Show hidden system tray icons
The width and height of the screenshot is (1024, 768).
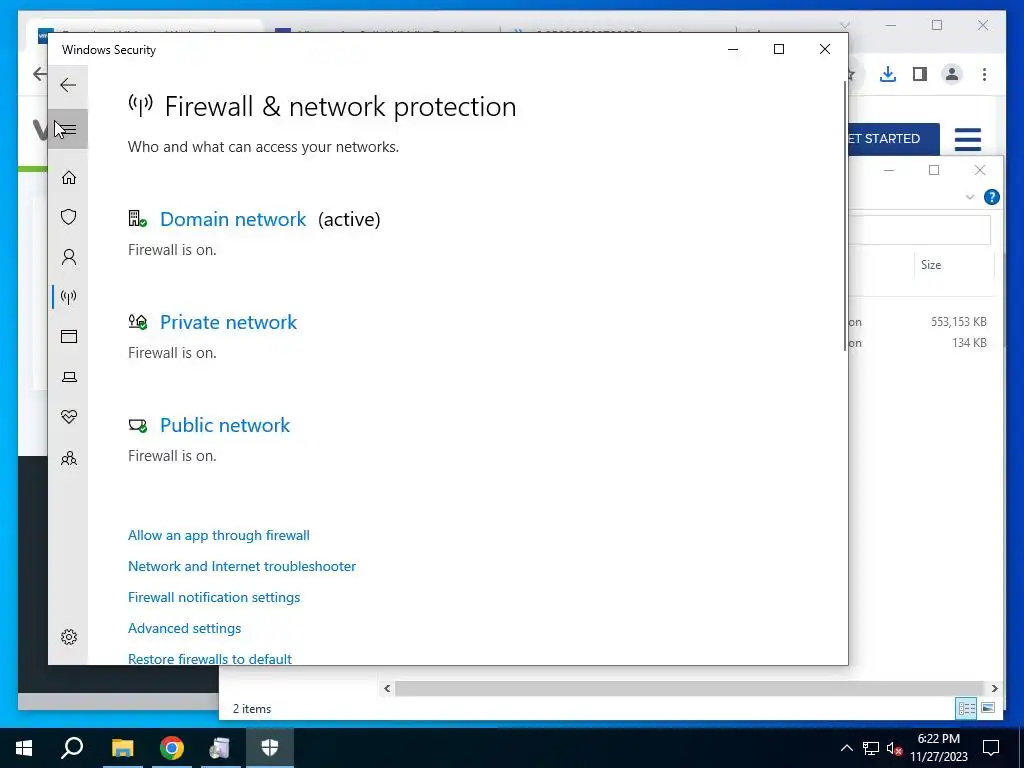[x=846, y=748]
